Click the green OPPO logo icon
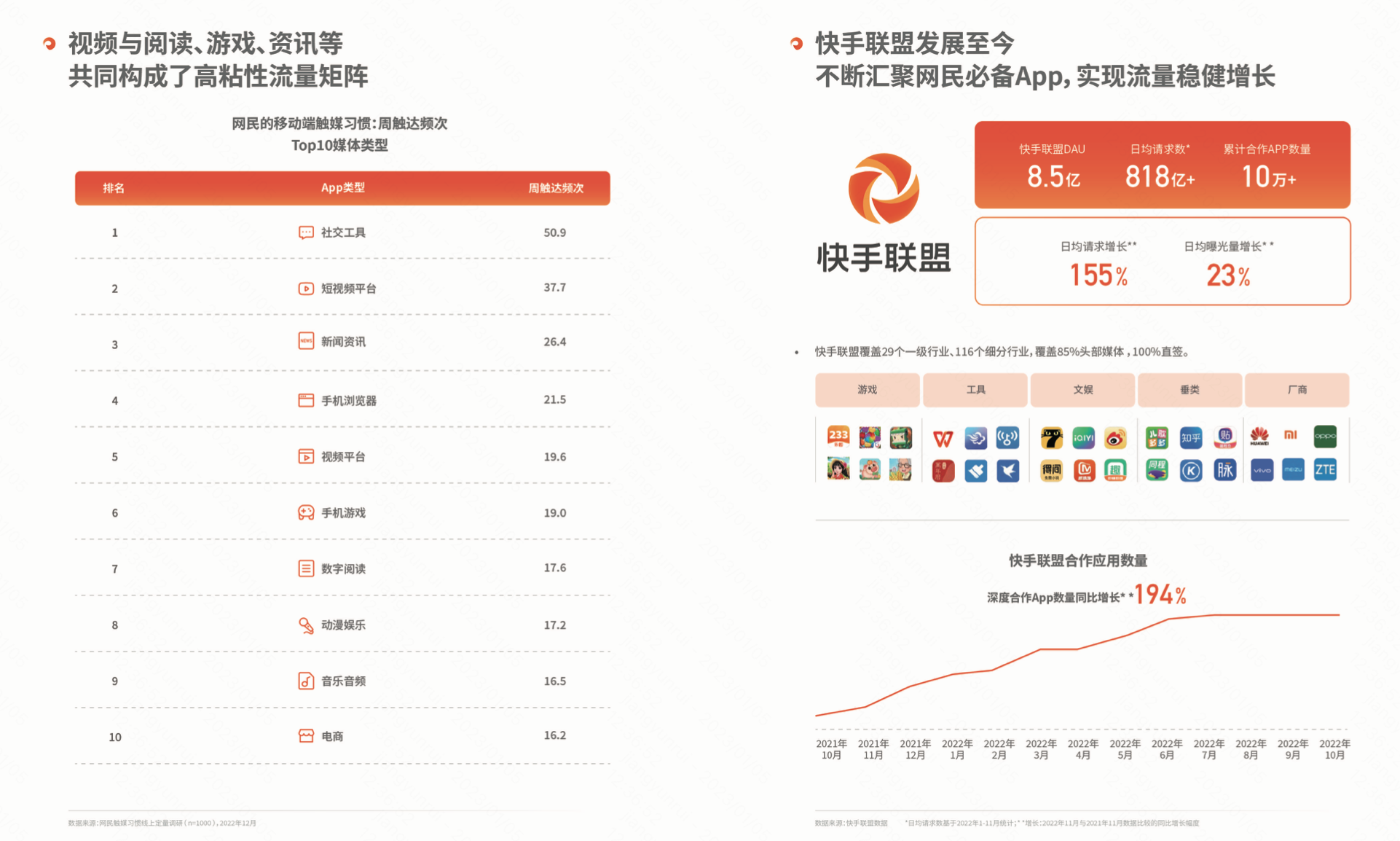Image resolution: width=1400 pixels, height=841 pixels. click(1324, 437)
